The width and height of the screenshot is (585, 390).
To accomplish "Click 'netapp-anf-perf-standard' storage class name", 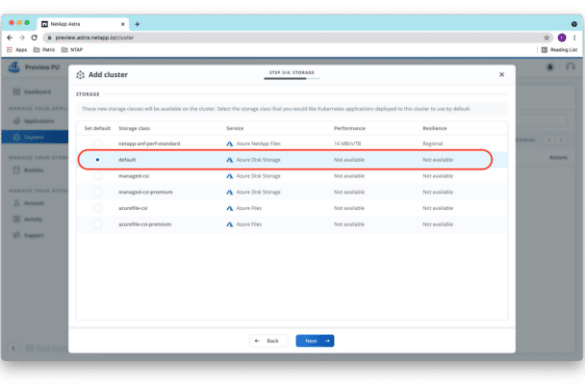I will [x=149, y=143].
